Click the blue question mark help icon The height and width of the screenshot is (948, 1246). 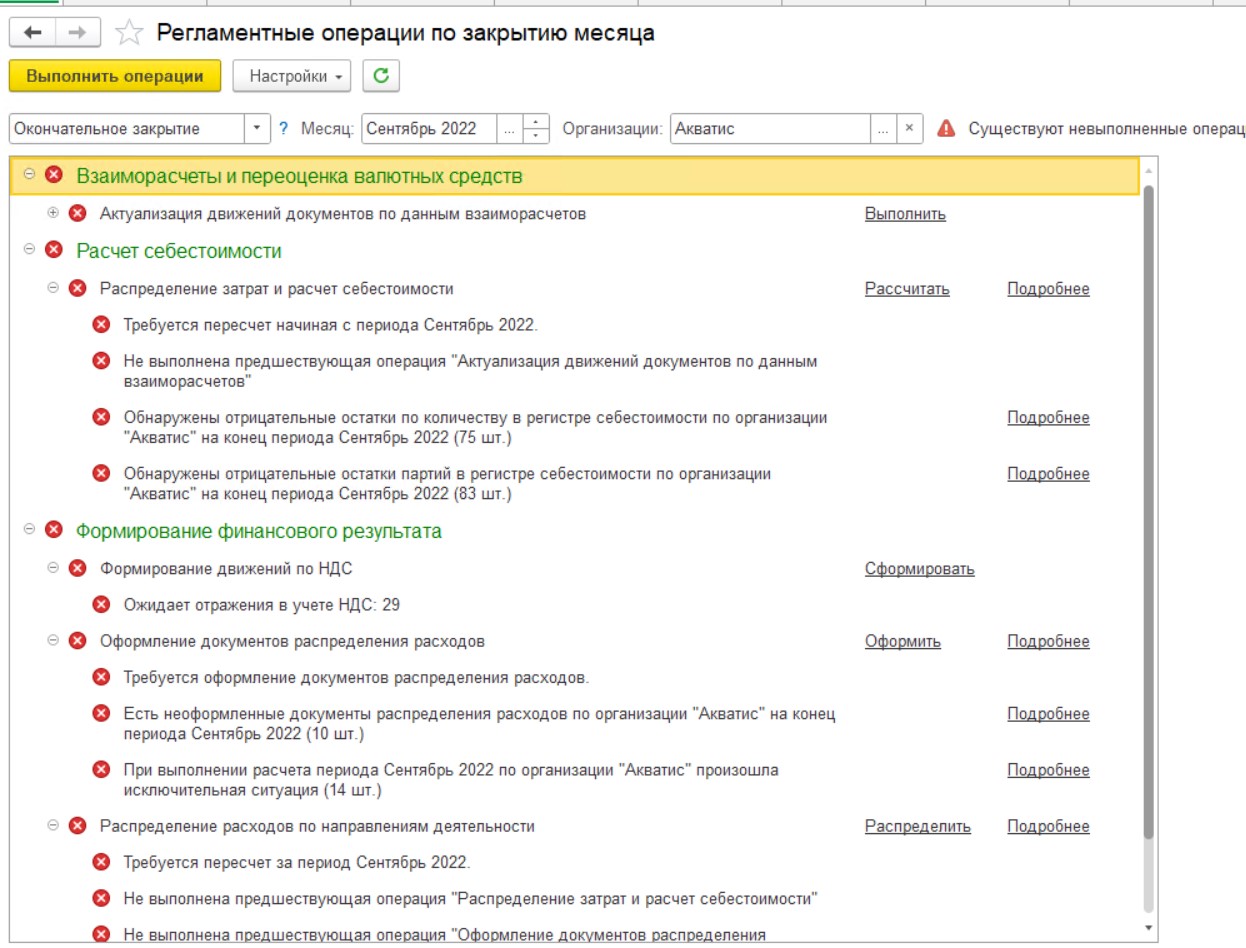283,129
